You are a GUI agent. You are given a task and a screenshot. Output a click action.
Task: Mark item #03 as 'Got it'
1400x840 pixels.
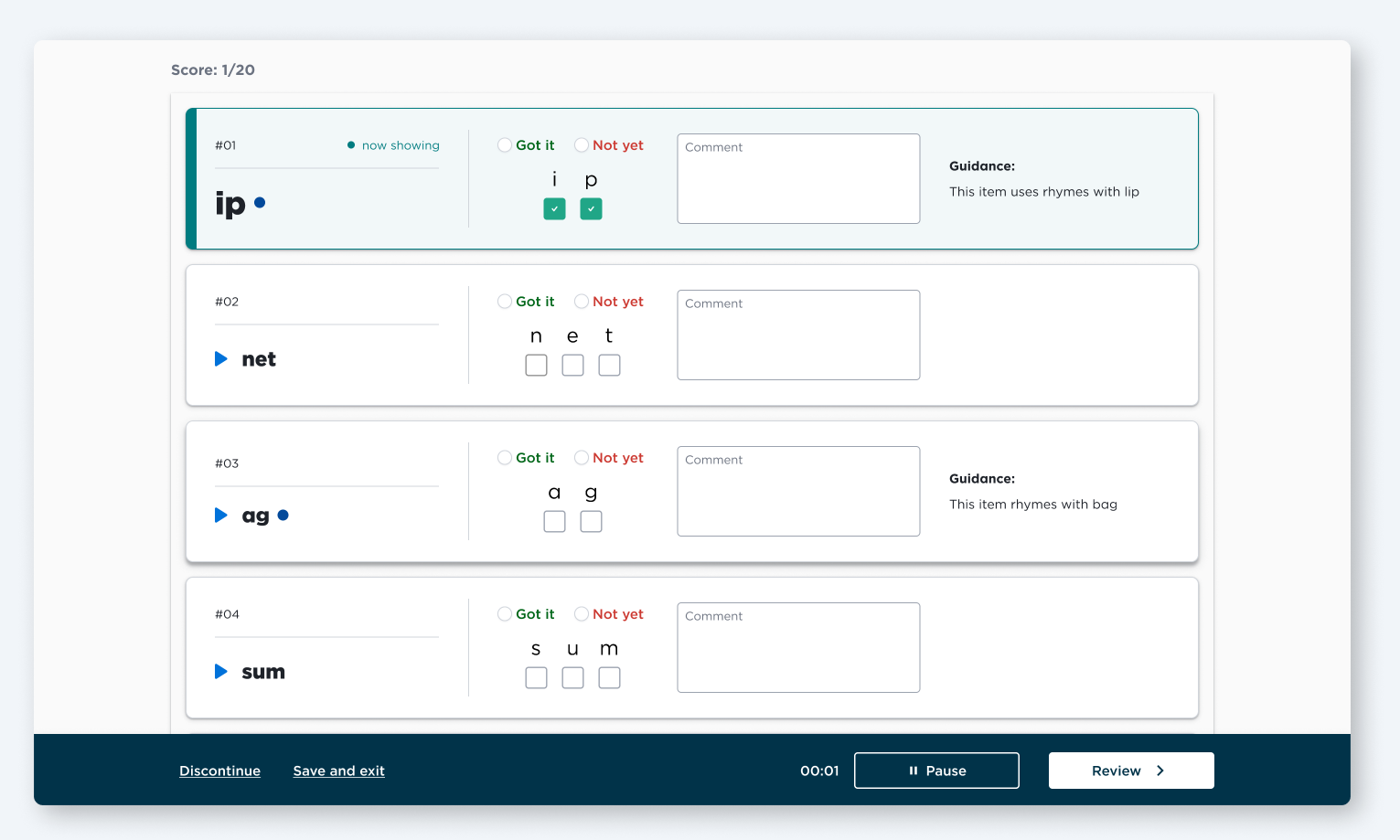[x=505, y=458]
